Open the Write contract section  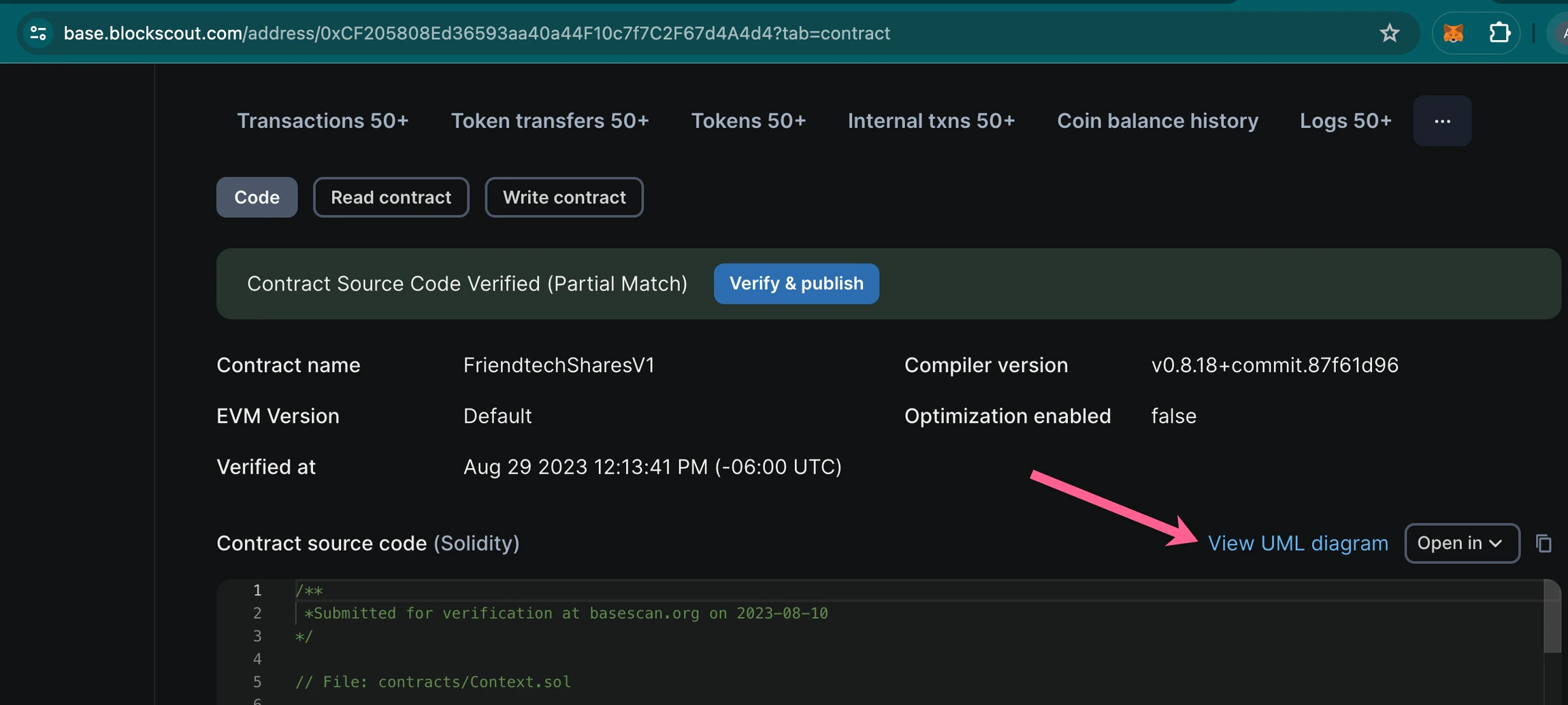(x=564, y=197)
